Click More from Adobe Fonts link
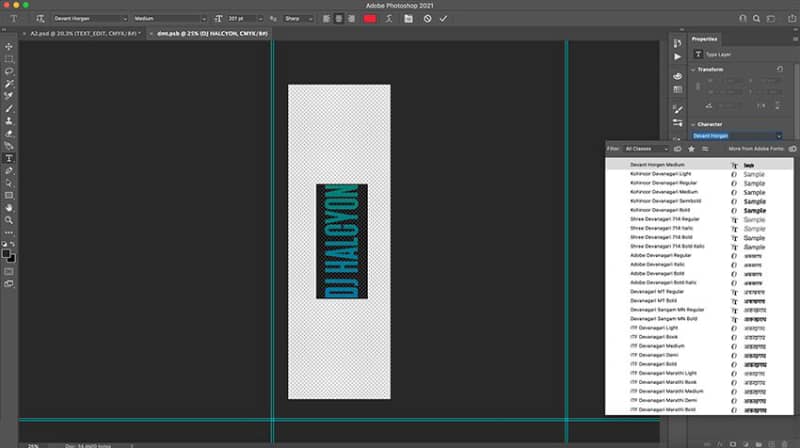Screen dimensions: 800x448 (x=756, y=149)
